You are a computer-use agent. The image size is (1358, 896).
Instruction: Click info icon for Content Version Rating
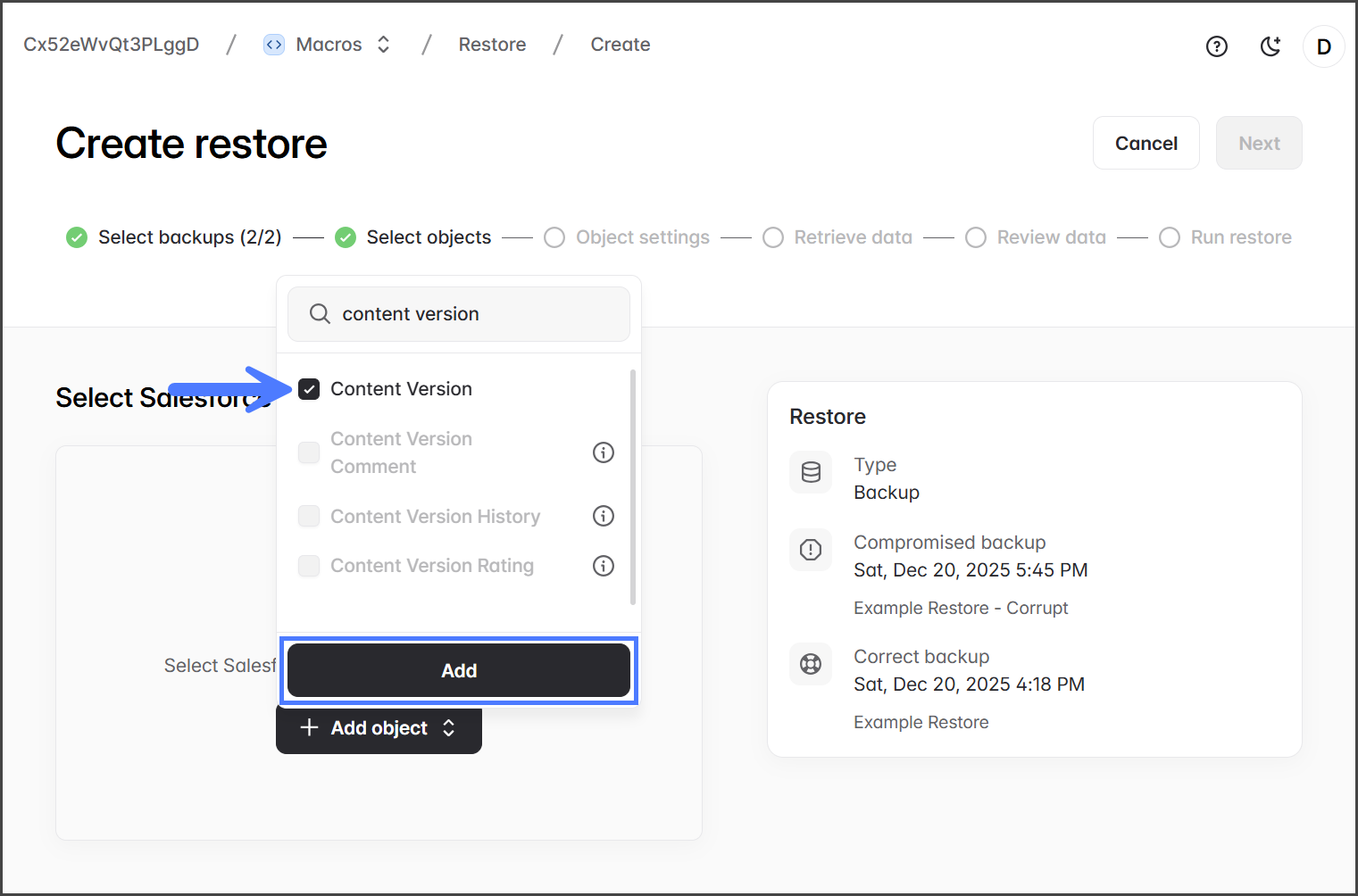point(604,566)
